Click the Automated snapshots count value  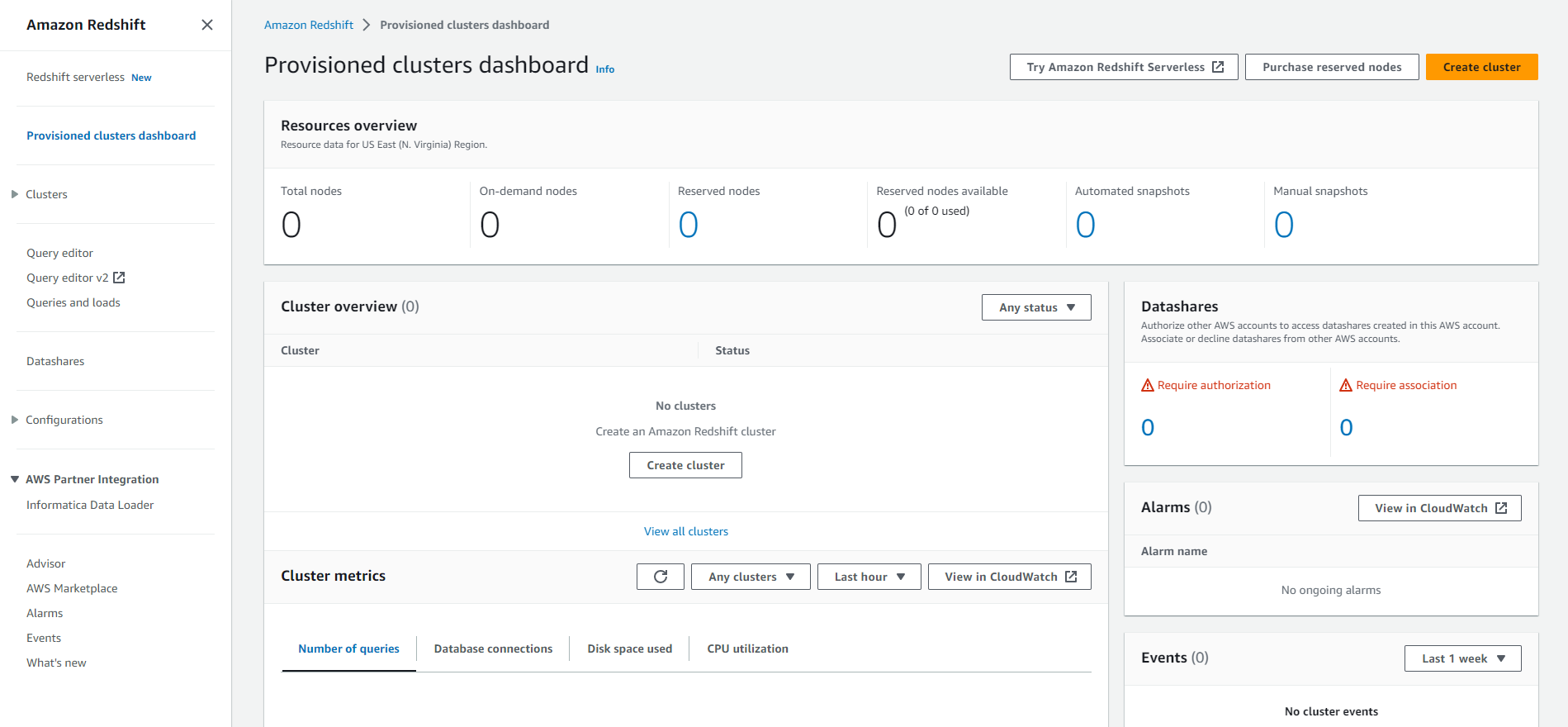(1086, 225)
